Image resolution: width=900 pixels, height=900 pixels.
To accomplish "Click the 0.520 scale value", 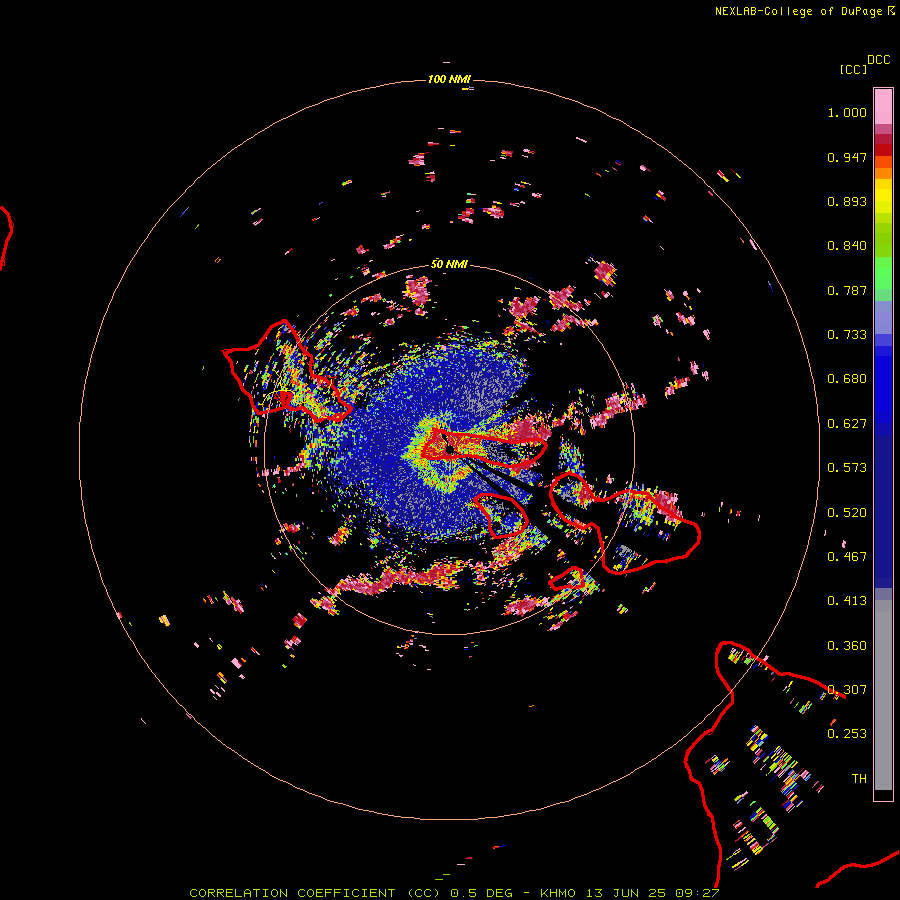I will (x=847, y=513).
